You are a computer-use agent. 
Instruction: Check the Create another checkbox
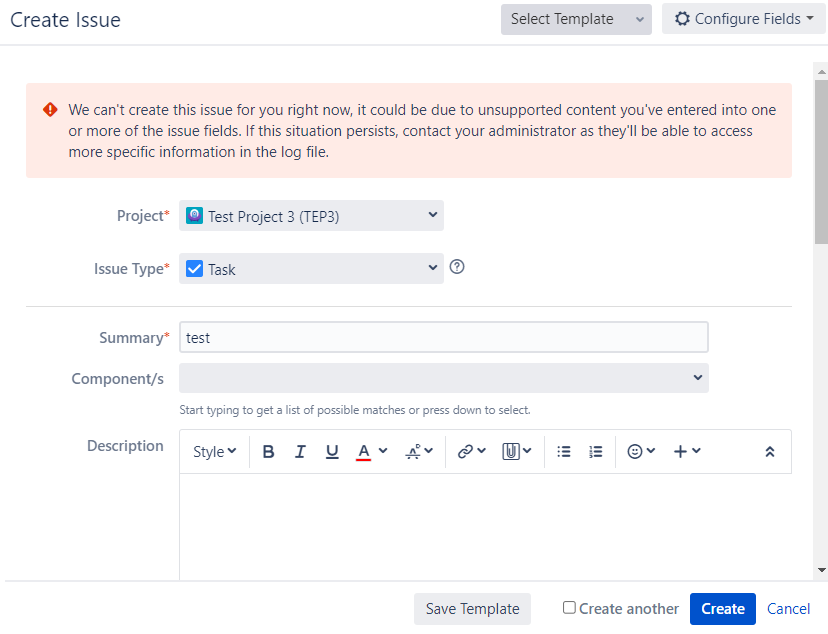(x=569, y=608)
